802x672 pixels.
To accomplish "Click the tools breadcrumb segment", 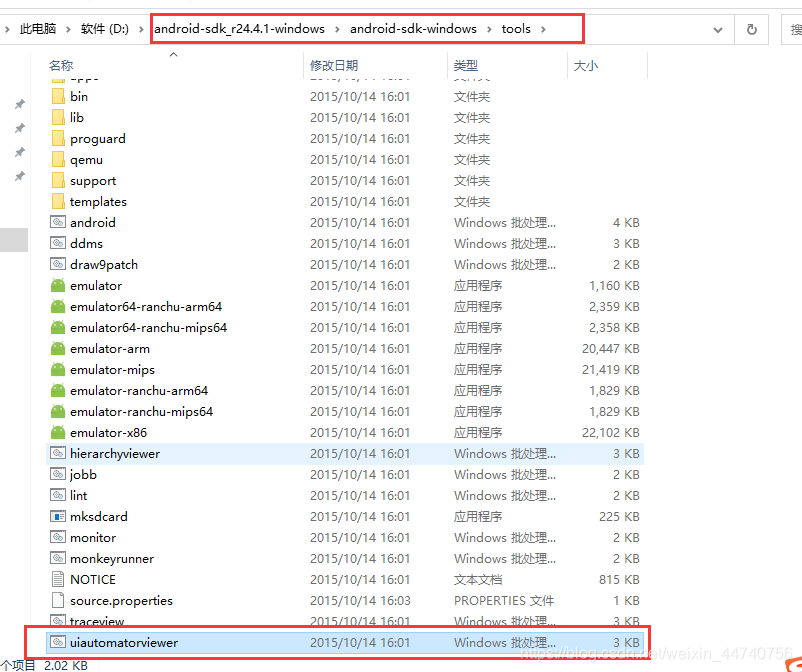I will point(516,29).
